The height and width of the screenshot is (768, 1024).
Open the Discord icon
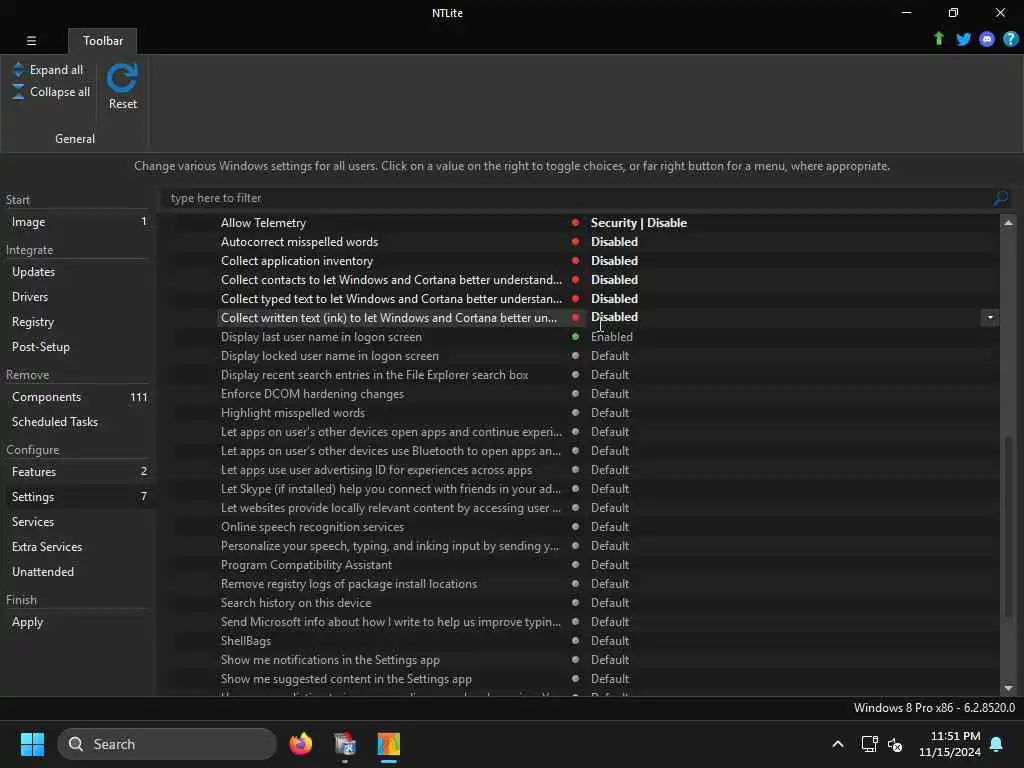pyautogui.click(x=987, y=39)
